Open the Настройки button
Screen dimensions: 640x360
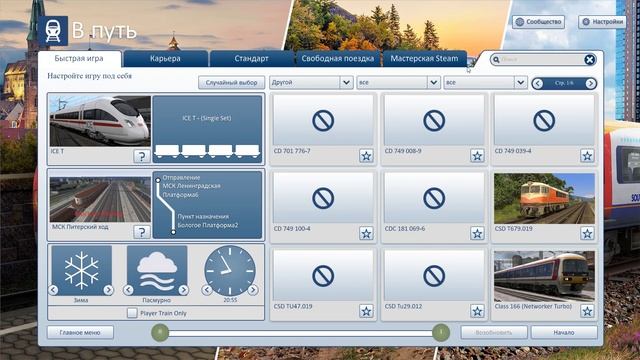(x=602, y=22)
